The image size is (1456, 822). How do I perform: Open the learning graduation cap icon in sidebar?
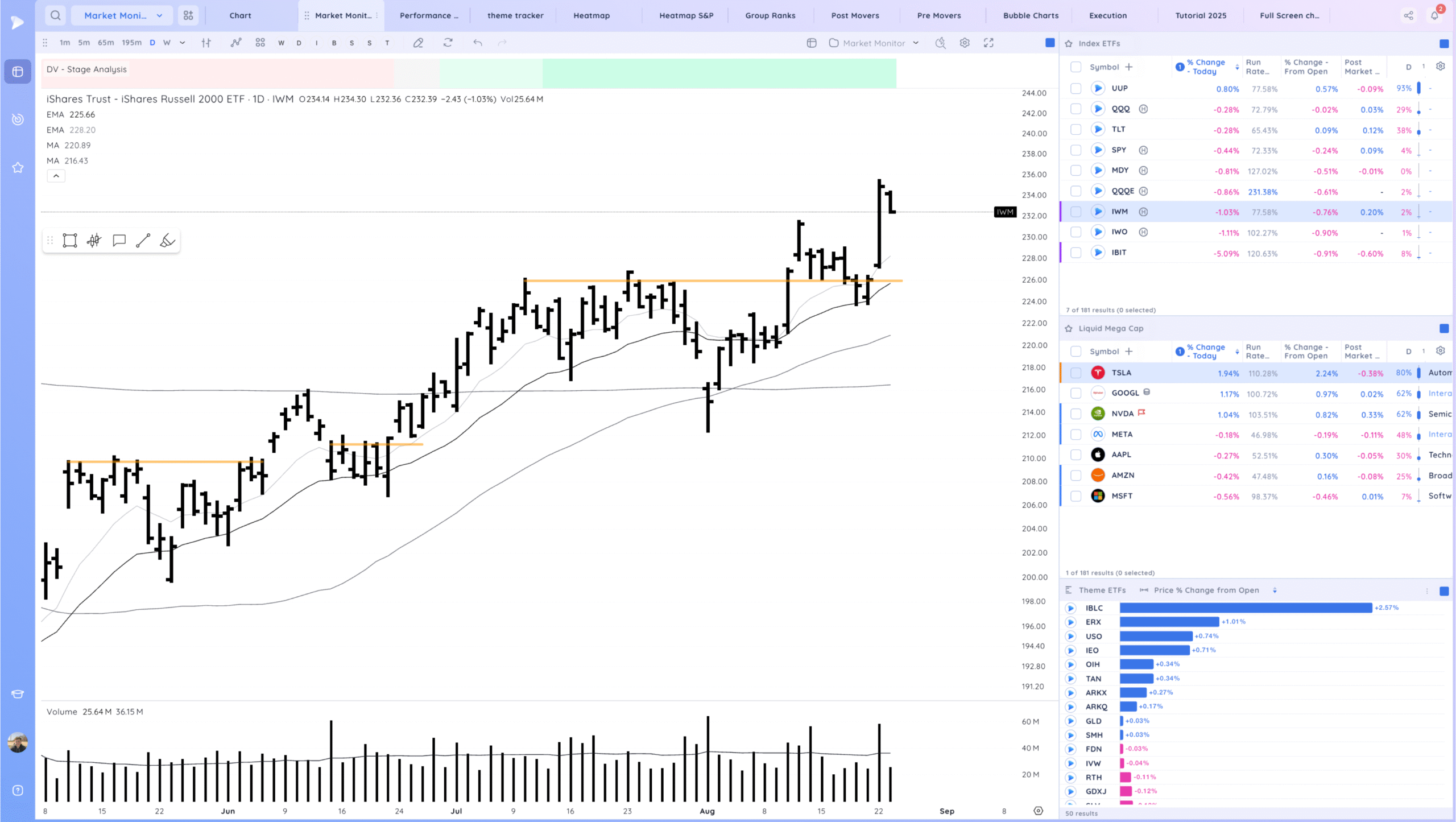18,694
